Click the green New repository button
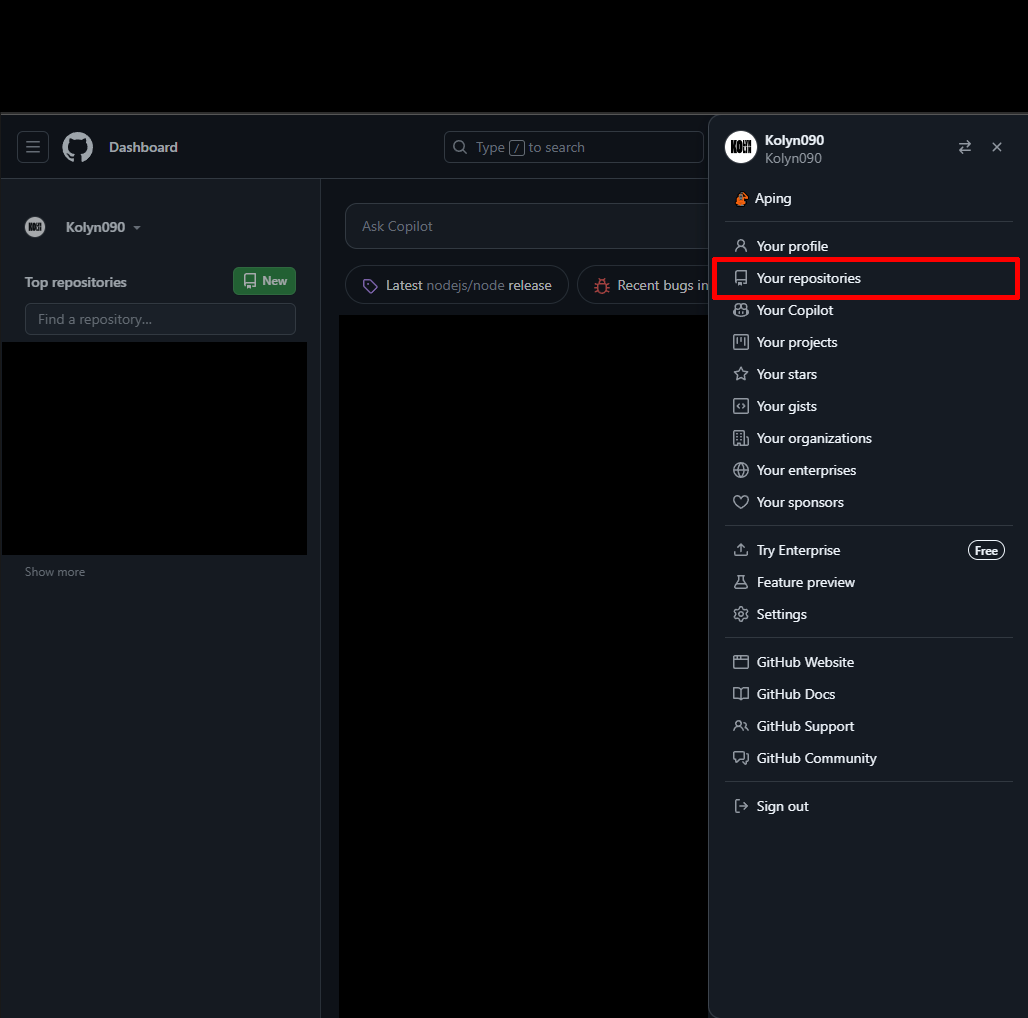 [x=264, y=281]
